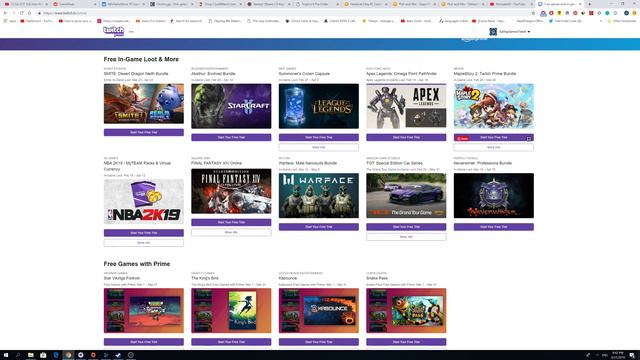Click the Twitch Prime logo
This screenshot has height=360, width=640.
click(x=113, y=31)
